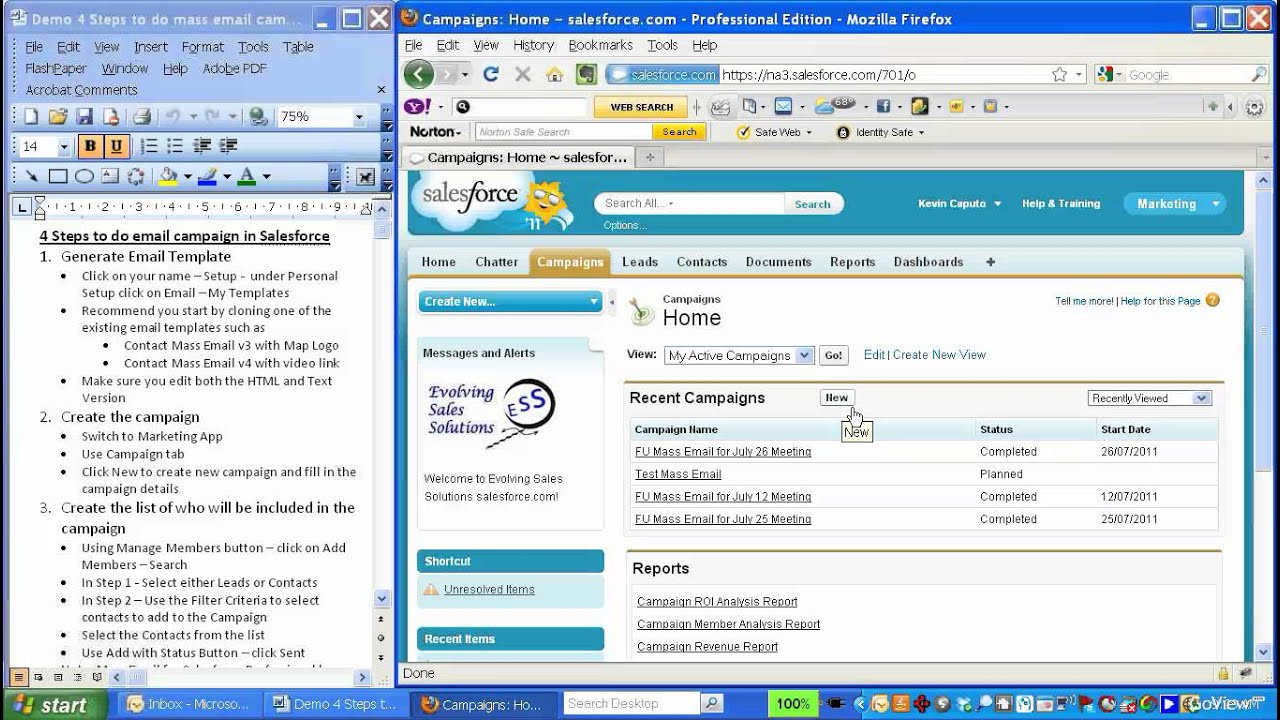Click the Insert Hyperlink globe icon in Word

259,117
